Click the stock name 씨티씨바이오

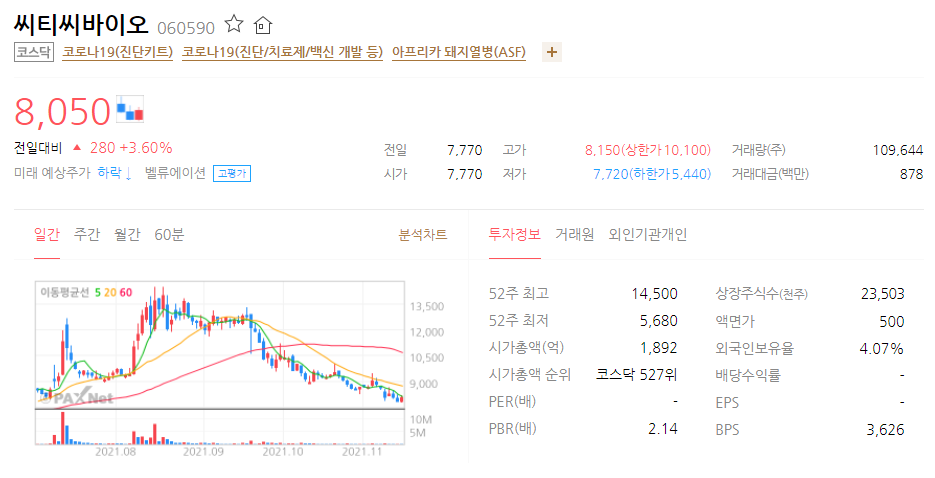point(81,24)
